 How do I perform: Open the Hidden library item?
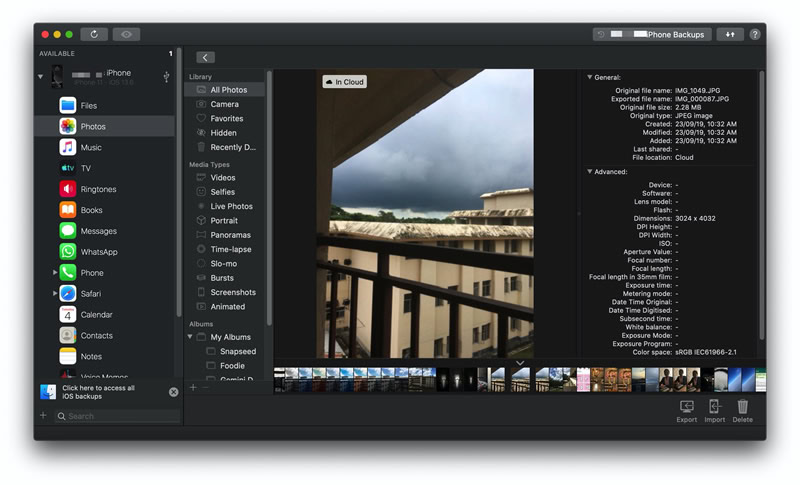[224, 133]
